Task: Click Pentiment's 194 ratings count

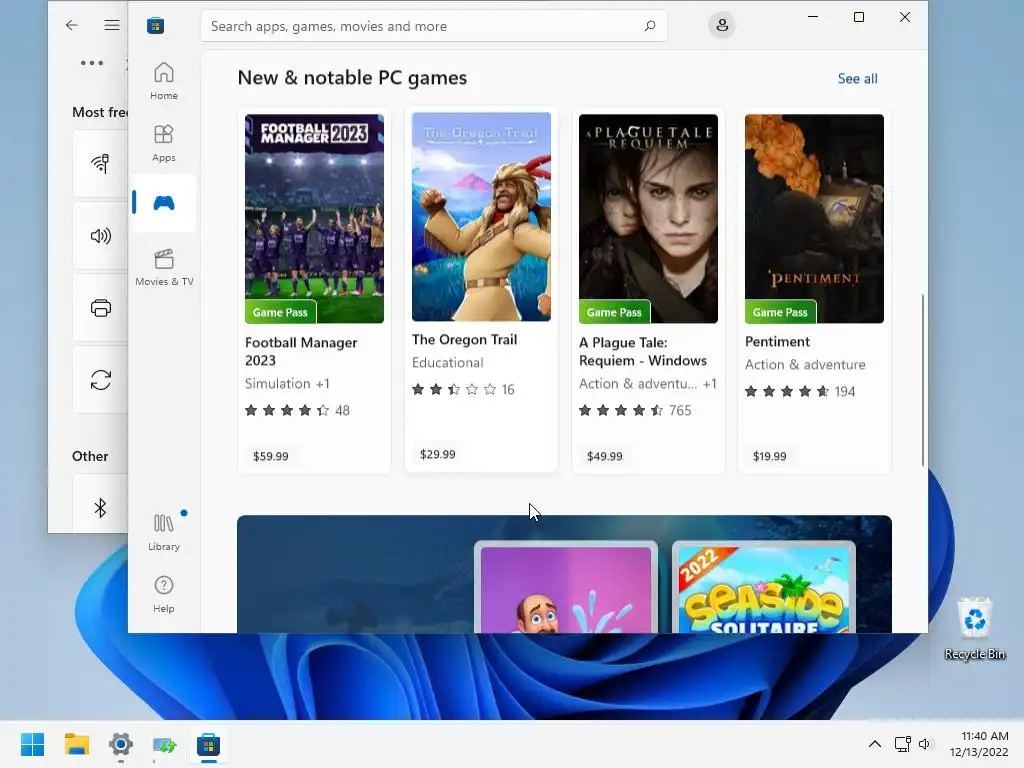Action: tap(844, 391)
